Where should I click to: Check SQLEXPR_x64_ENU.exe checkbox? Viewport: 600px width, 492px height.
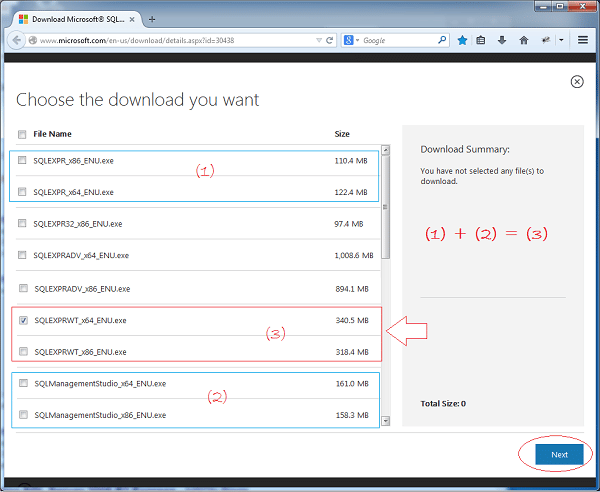pyautogui.click(x=22, y=192)
